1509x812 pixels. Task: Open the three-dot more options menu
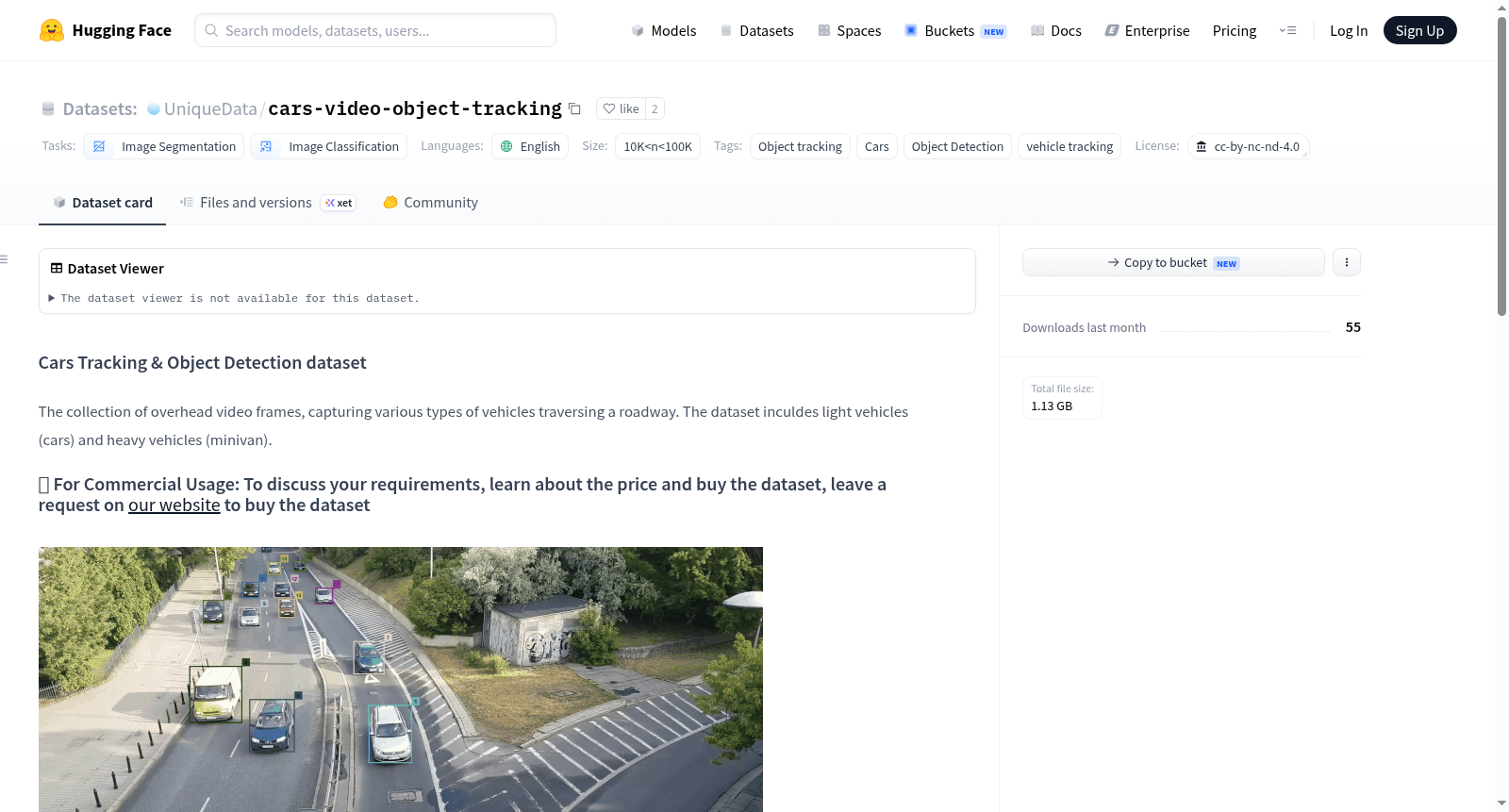1347,262
